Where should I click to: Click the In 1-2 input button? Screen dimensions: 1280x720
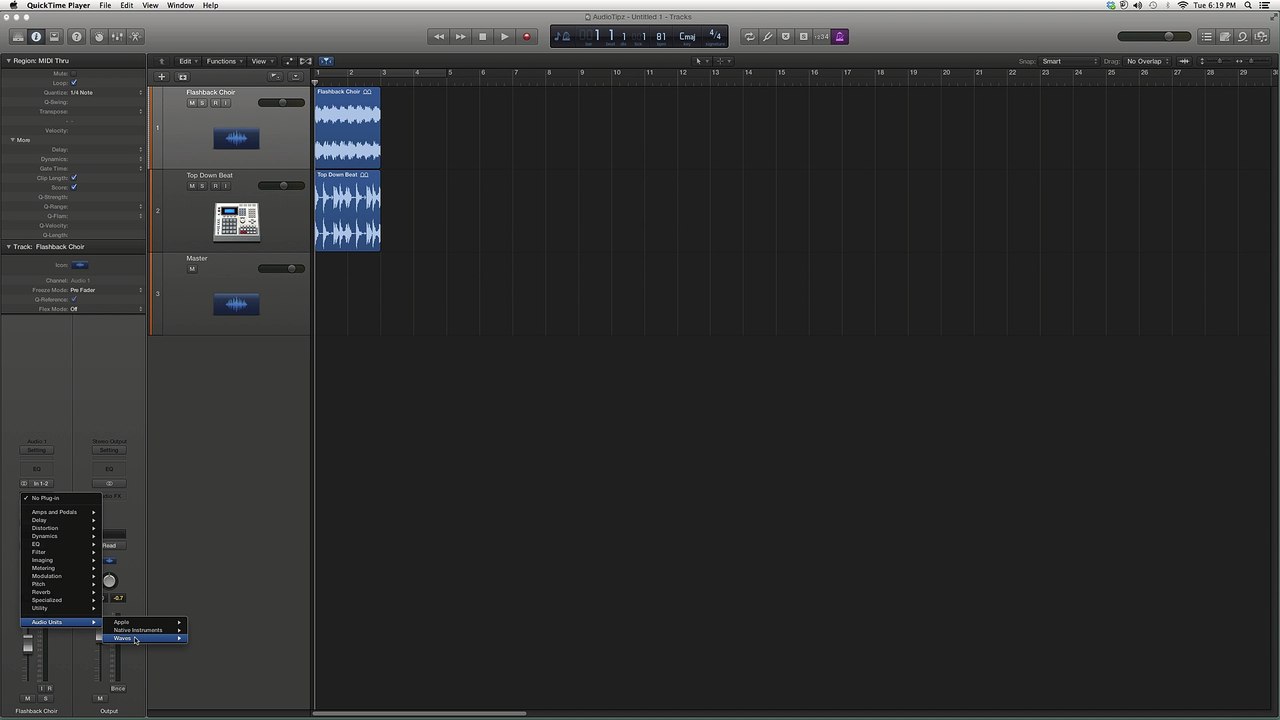click(41, 483)
